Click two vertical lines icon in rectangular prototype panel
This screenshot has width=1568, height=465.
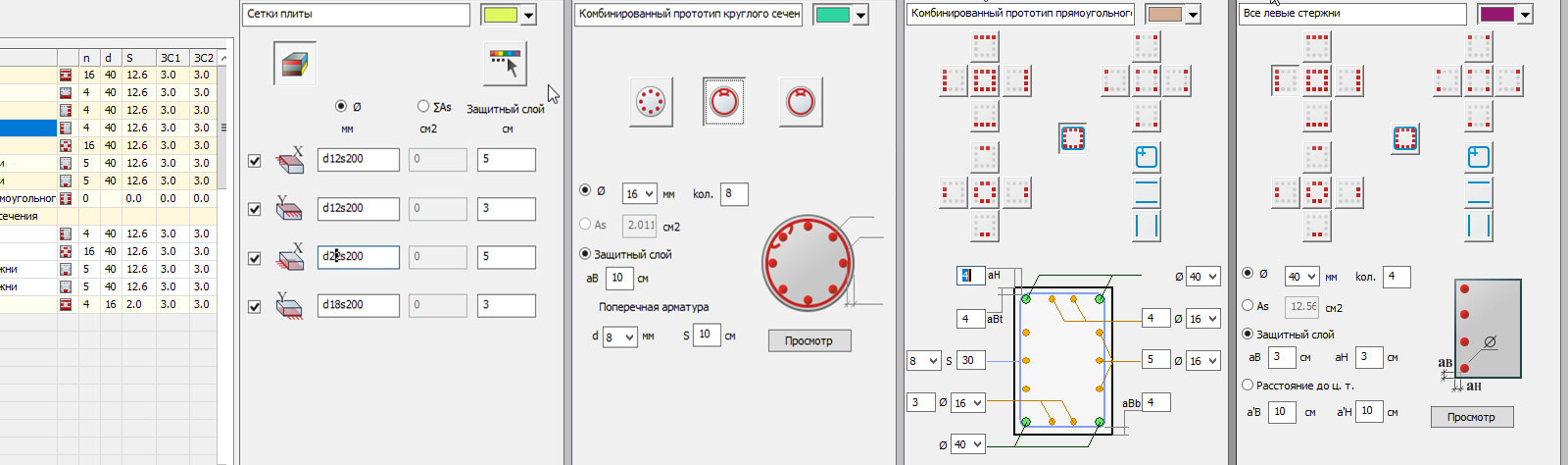[x=1146, y=227]
